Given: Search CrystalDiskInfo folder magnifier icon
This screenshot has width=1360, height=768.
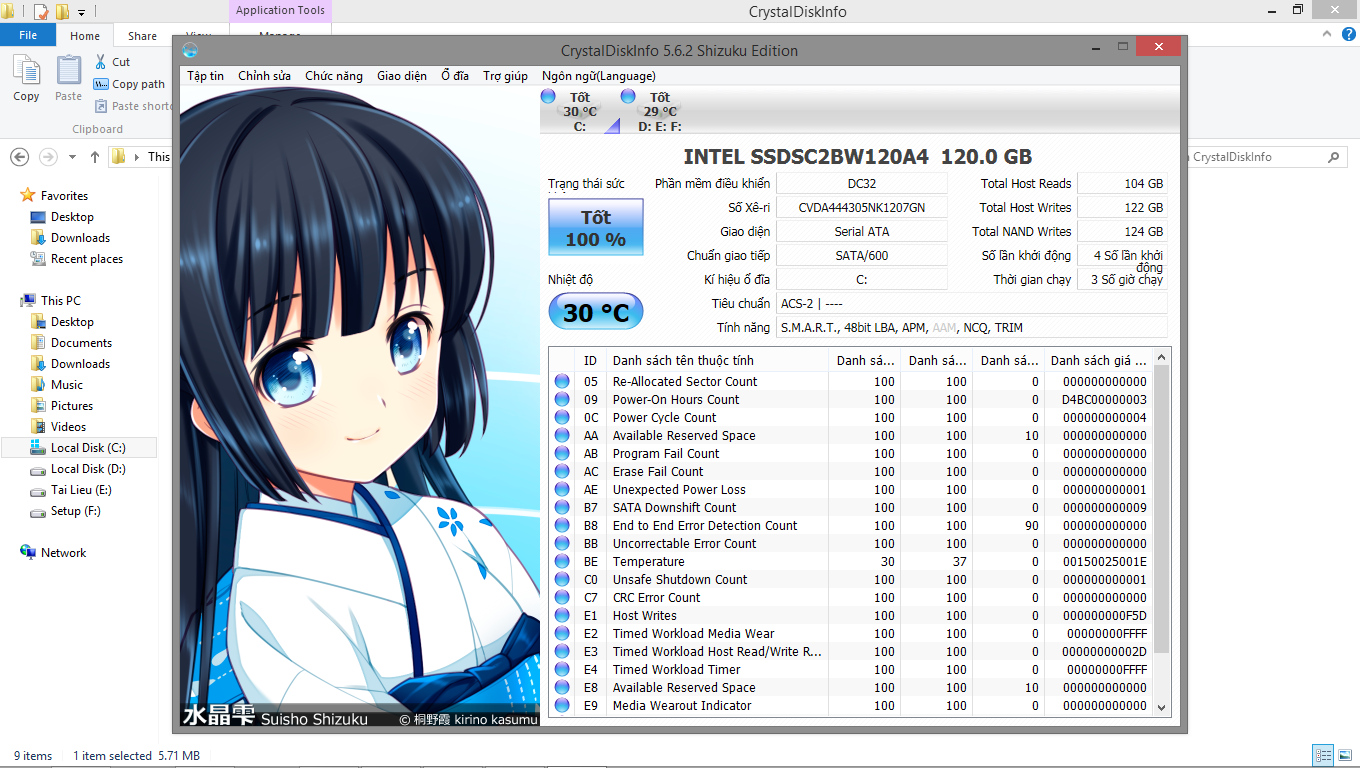Looking at the screenshot, I should [x=1333, y=157].
